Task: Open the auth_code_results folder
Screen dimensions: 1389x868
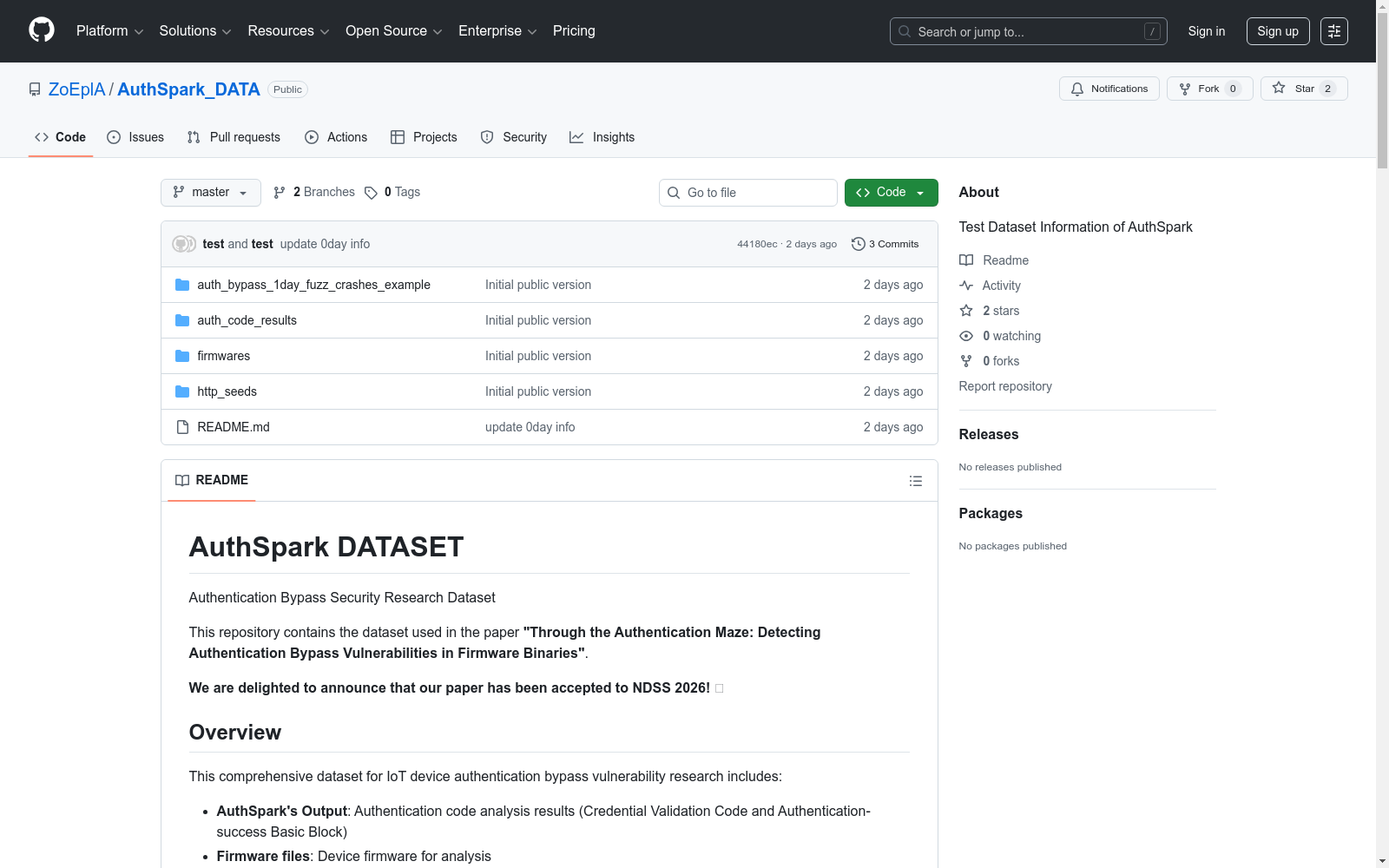Action: (x=247, y=320)
